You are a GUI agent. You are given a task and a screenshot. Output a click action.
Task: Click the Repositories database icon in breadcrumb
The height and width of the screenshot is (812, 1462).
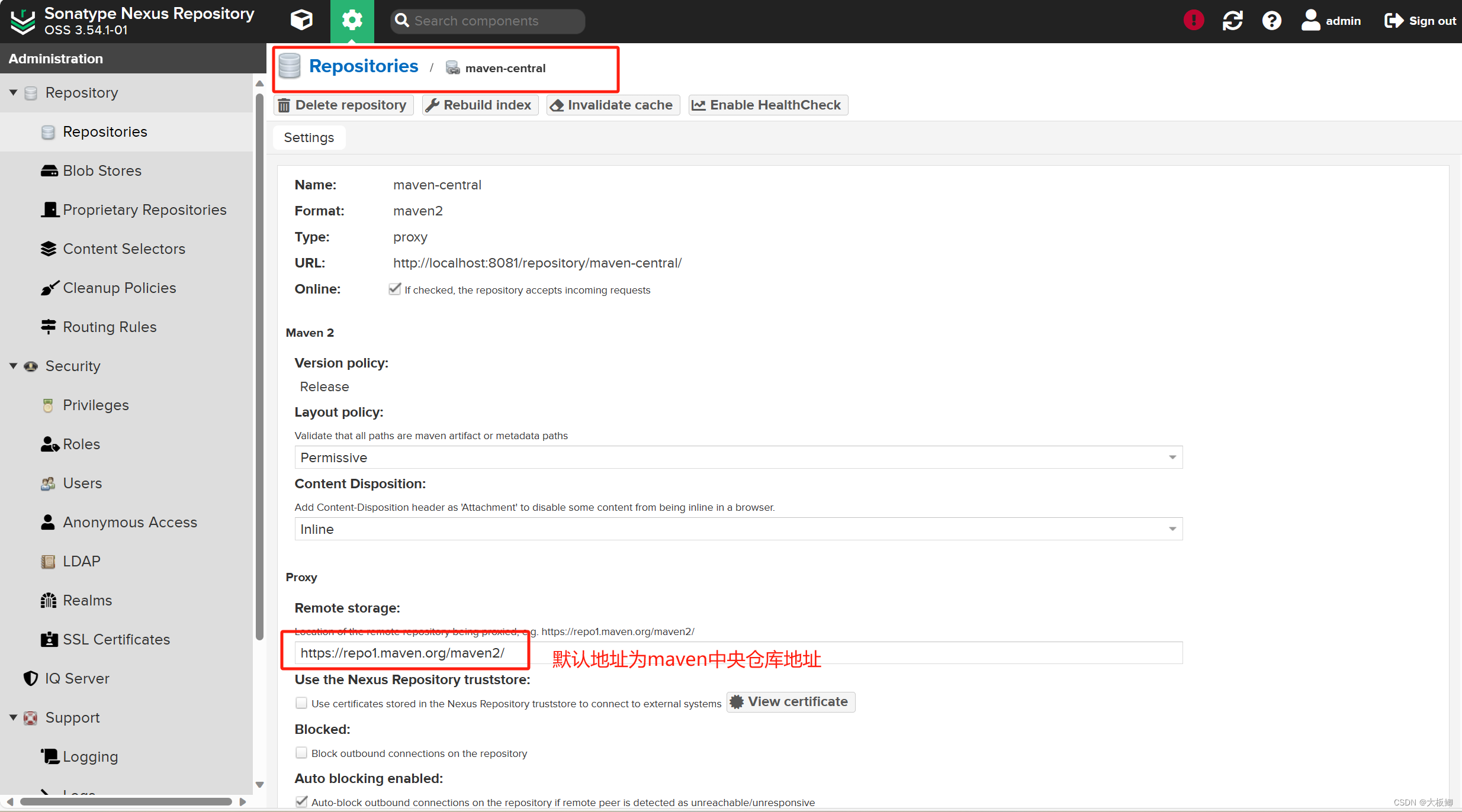click(290, 66)
